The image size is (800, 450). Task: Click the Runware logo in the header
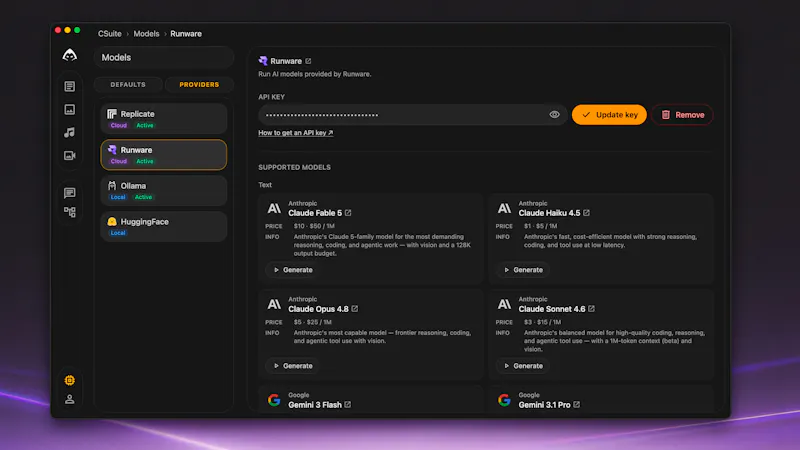point(263,61)
